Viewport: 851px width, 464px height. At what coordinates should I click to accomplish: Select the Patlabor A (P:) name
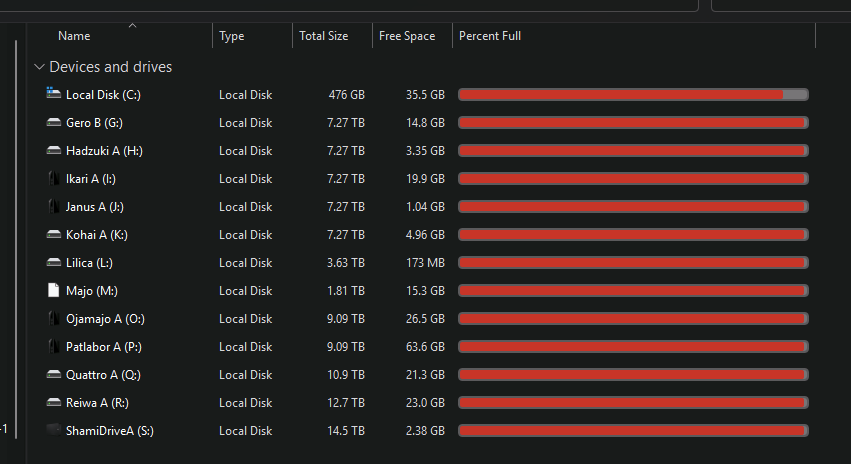coord(104,347)
